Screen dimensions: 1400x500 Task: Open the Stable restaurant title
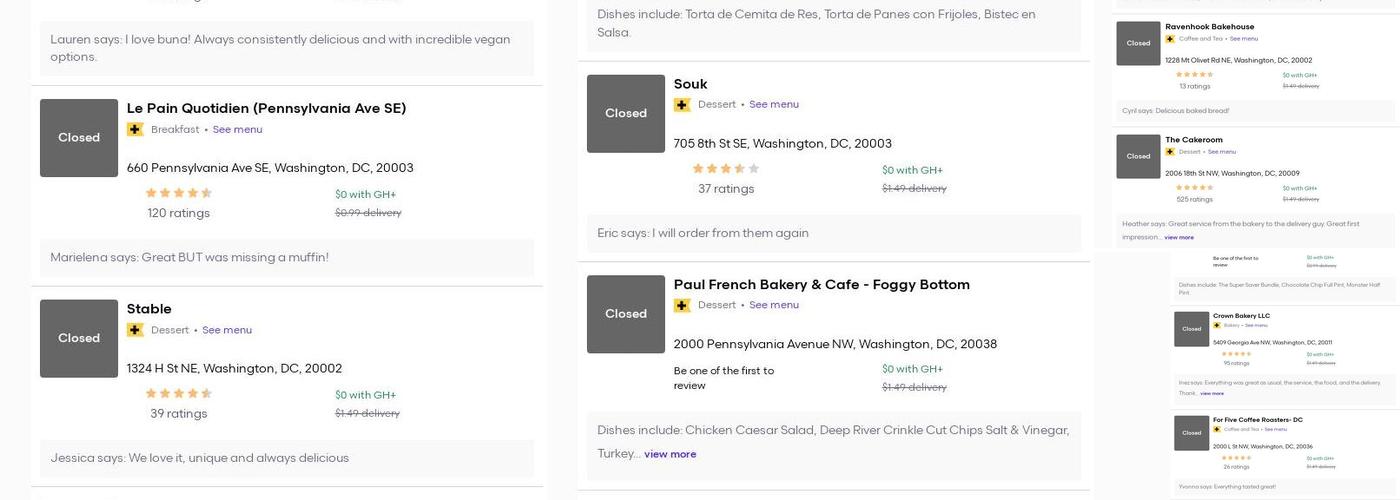pos(149,309)
